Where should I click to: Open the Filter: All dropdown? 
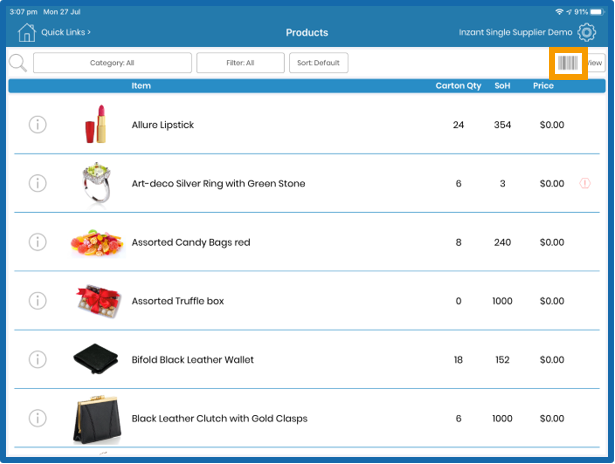tap(240, 63)
